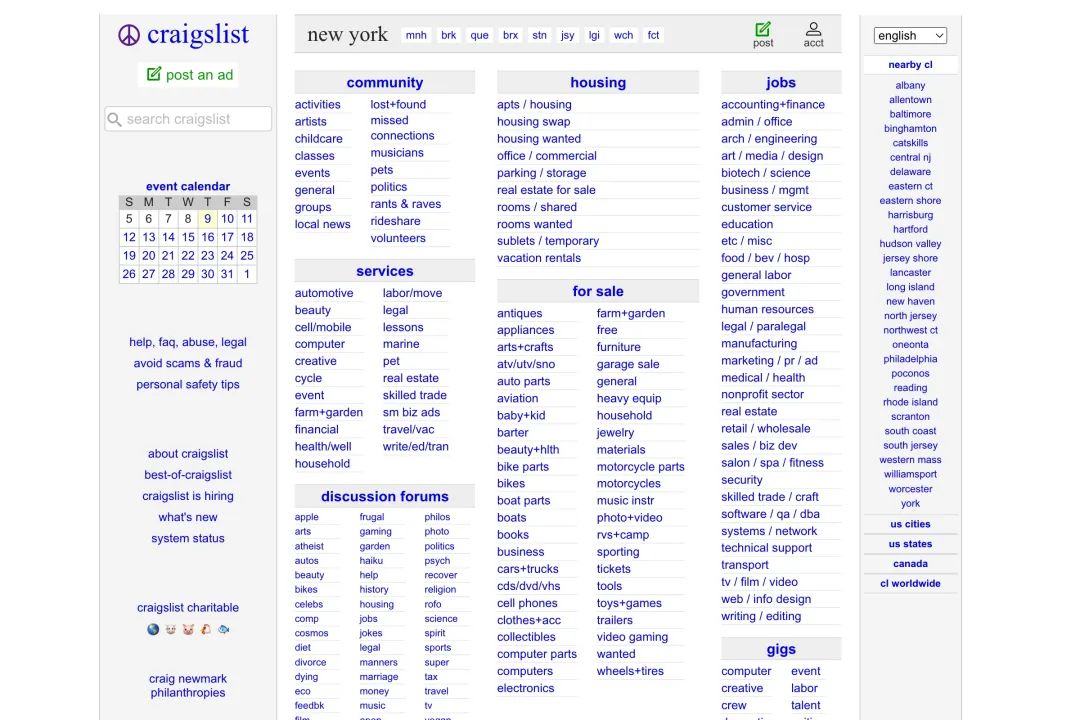Select highlighted day 9 in event calendar
This screenshot has width=1080, height=720.
[207, 219]
